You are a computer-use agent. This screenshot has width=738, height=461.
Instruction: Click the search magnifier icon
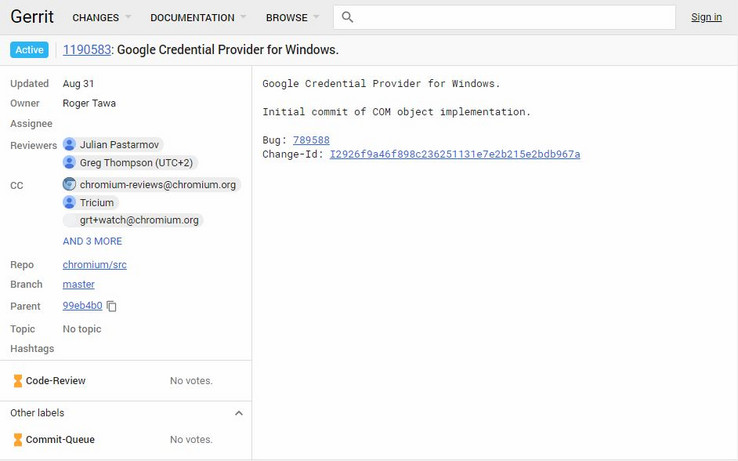coord(347,17)
